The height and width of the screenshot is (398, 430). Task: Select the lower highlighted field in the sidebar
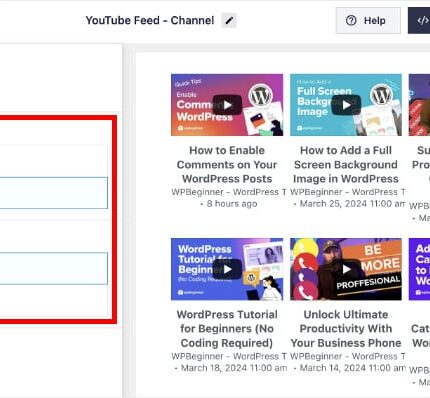(x=54, y=268)
